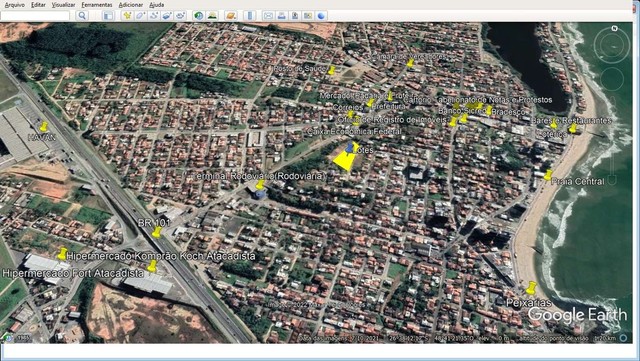640x361 pixels.
Task: Open the planets switcher dropdown
Action: coord(231,16)
